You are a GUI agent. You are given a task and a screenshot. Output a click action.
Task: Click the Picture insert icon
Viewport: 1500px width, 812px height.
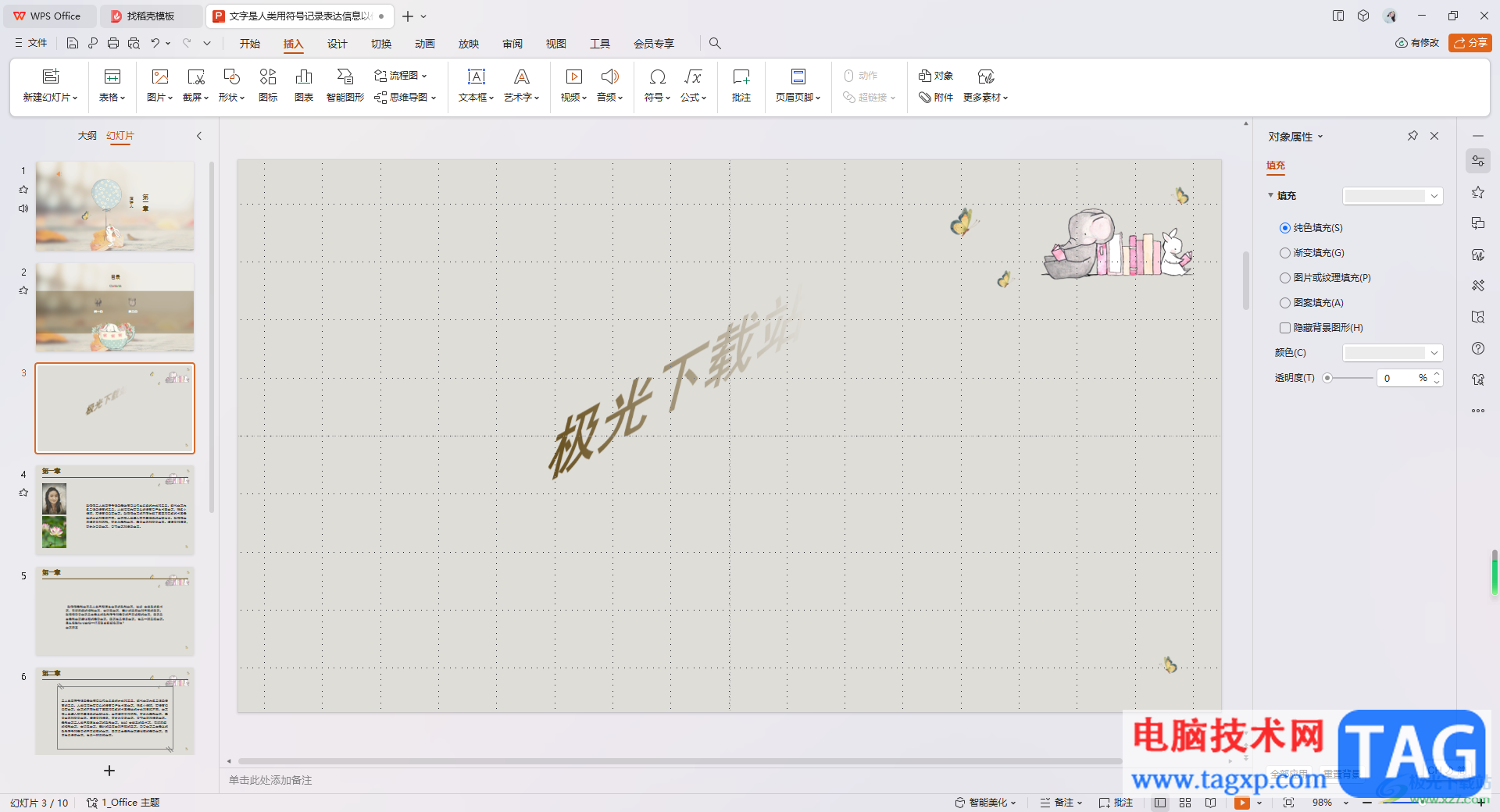coord(160,77)
